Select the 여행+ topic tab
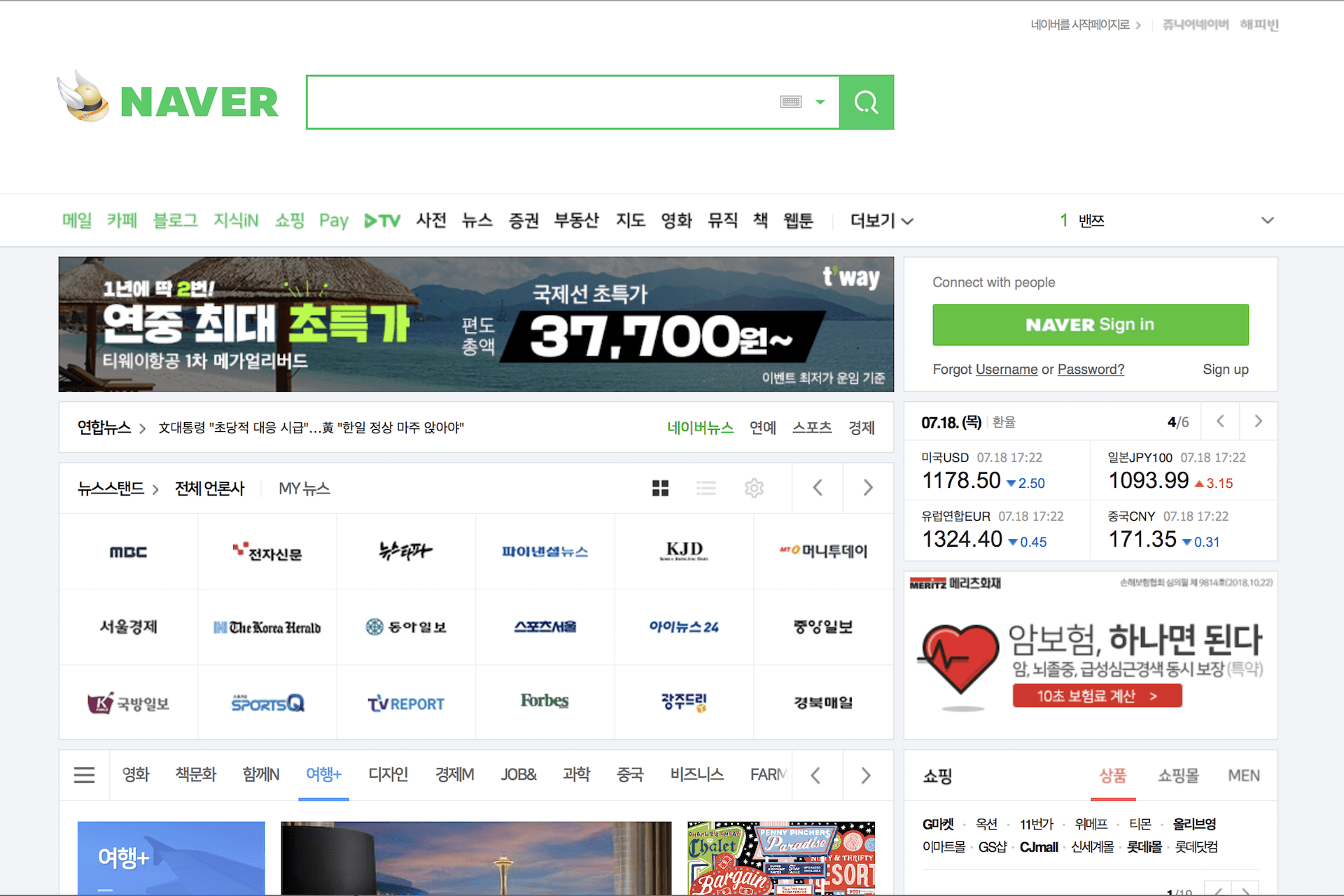 [x=323, y=775]
